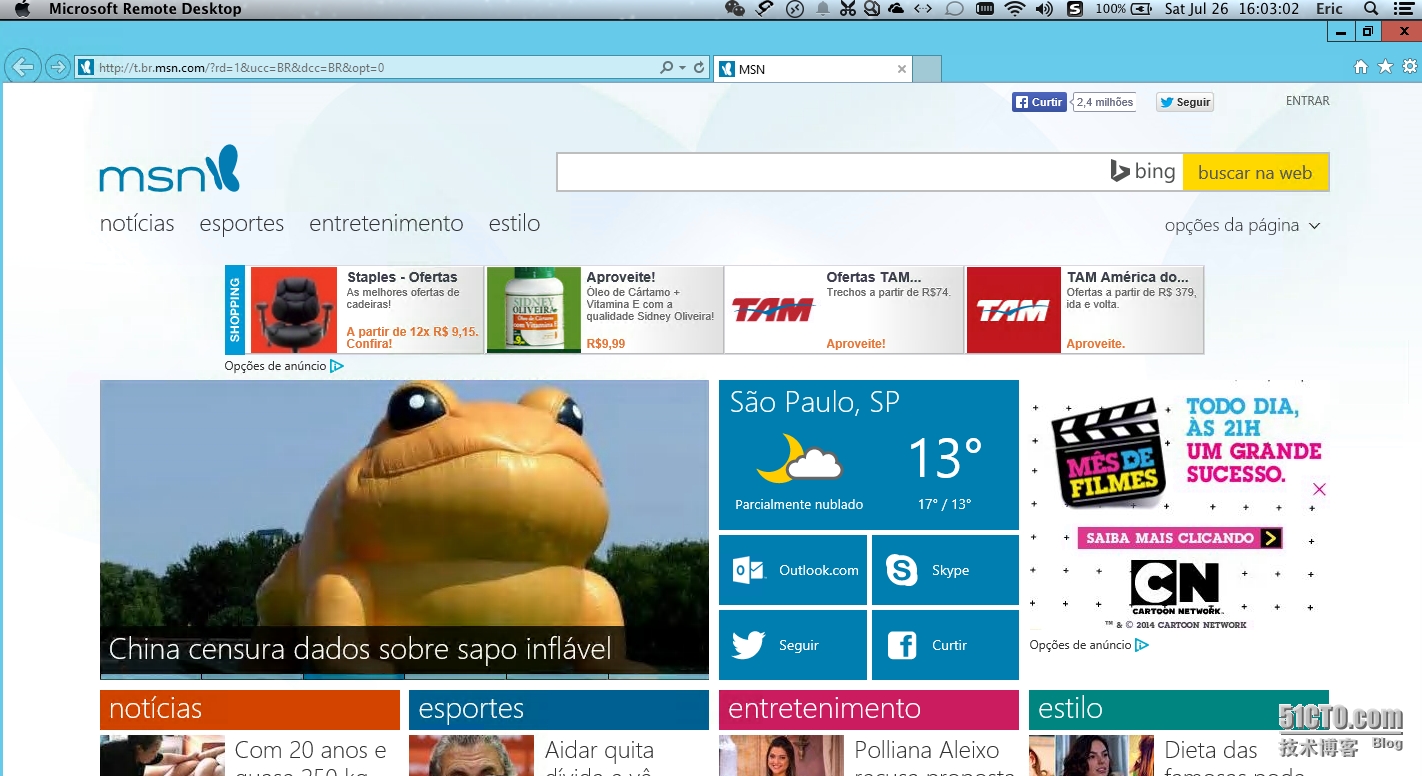Open Spotlight search magnifier in menu bar

pyautogui.click(x=1370, y=9)
